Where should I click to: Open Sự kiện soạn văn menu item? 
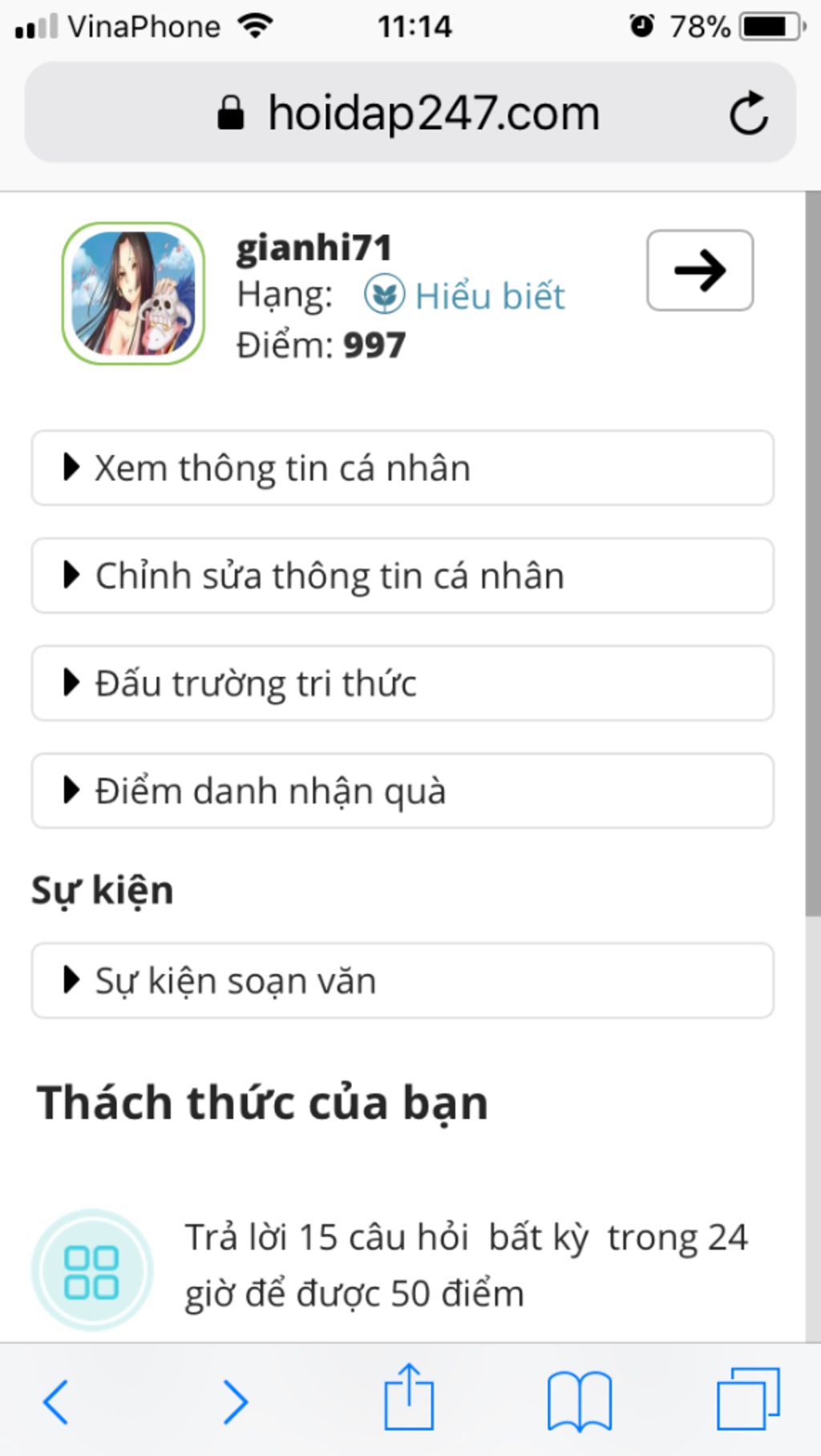402,981
